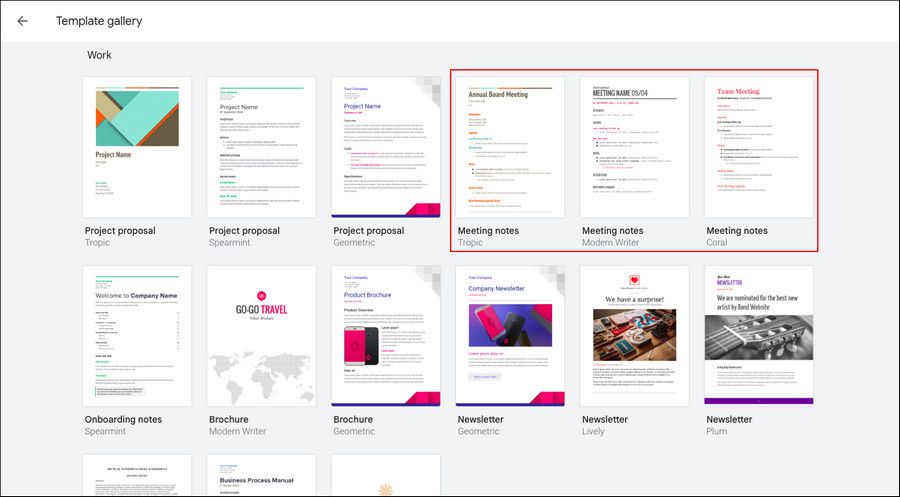Open the Go-Go Travel brochure thumbnail

point(261,336)
